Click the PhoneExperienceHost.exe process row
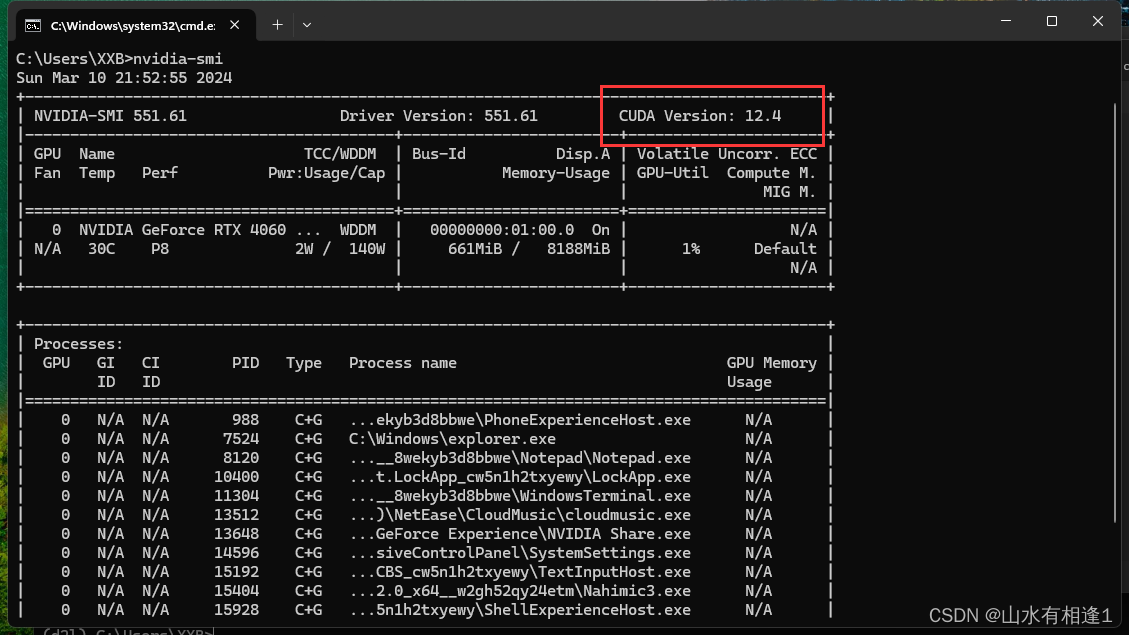The height and width of the screenshot is (635, 1129). [x=425, y=420]
